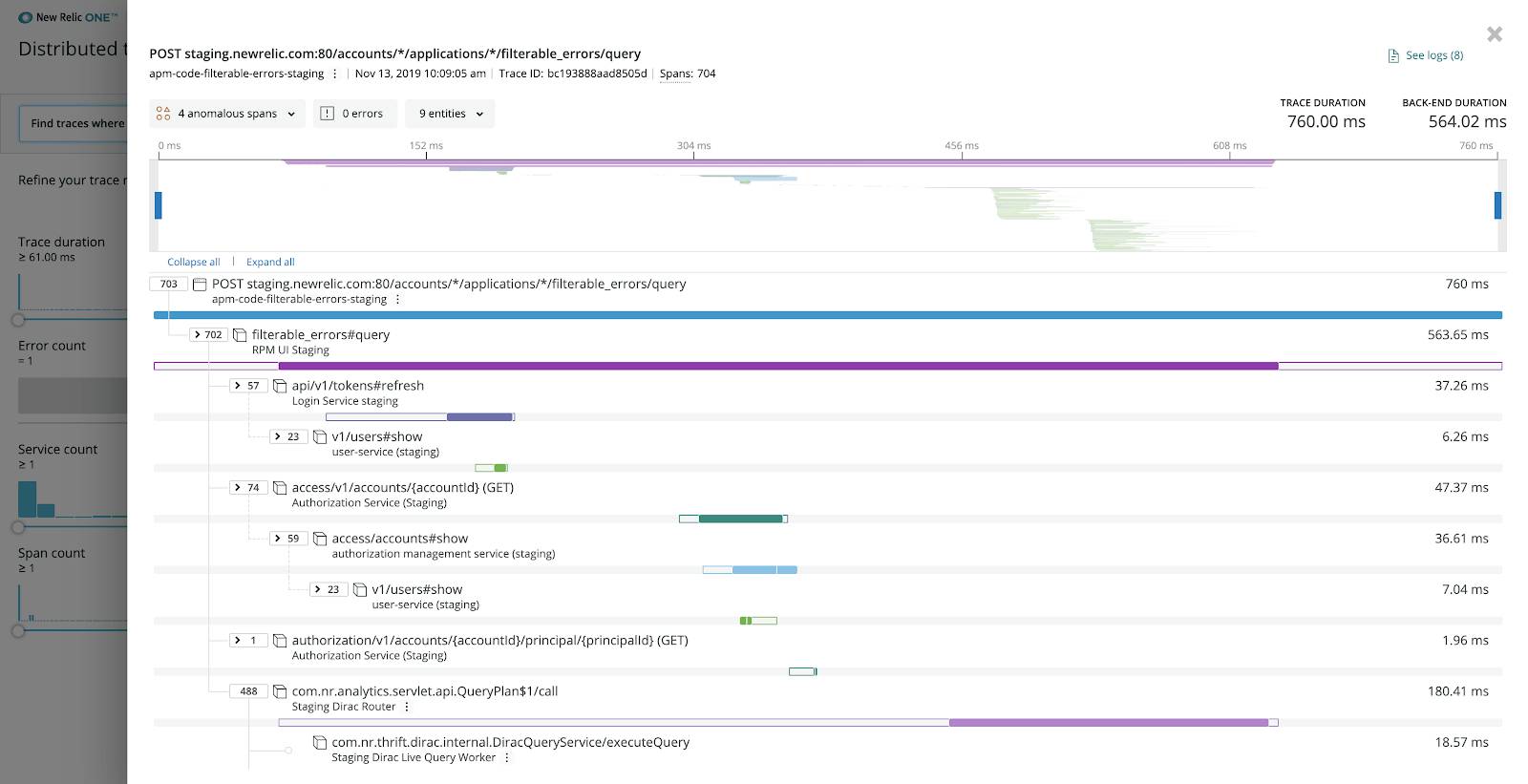Click the Error count bar in sidebar
This screenshot has width=1528, height=784.
click(x=73, y=395)
